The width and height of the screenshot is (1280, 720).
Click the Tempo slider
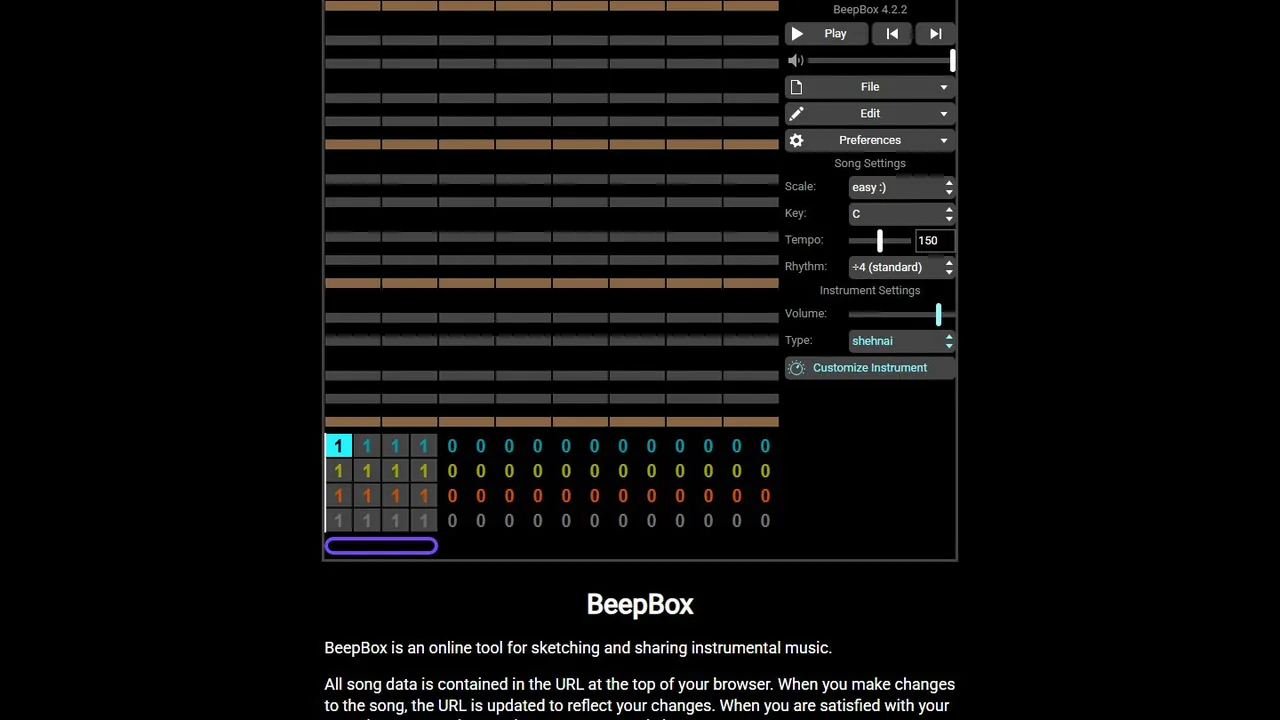(x=880, y=241)
